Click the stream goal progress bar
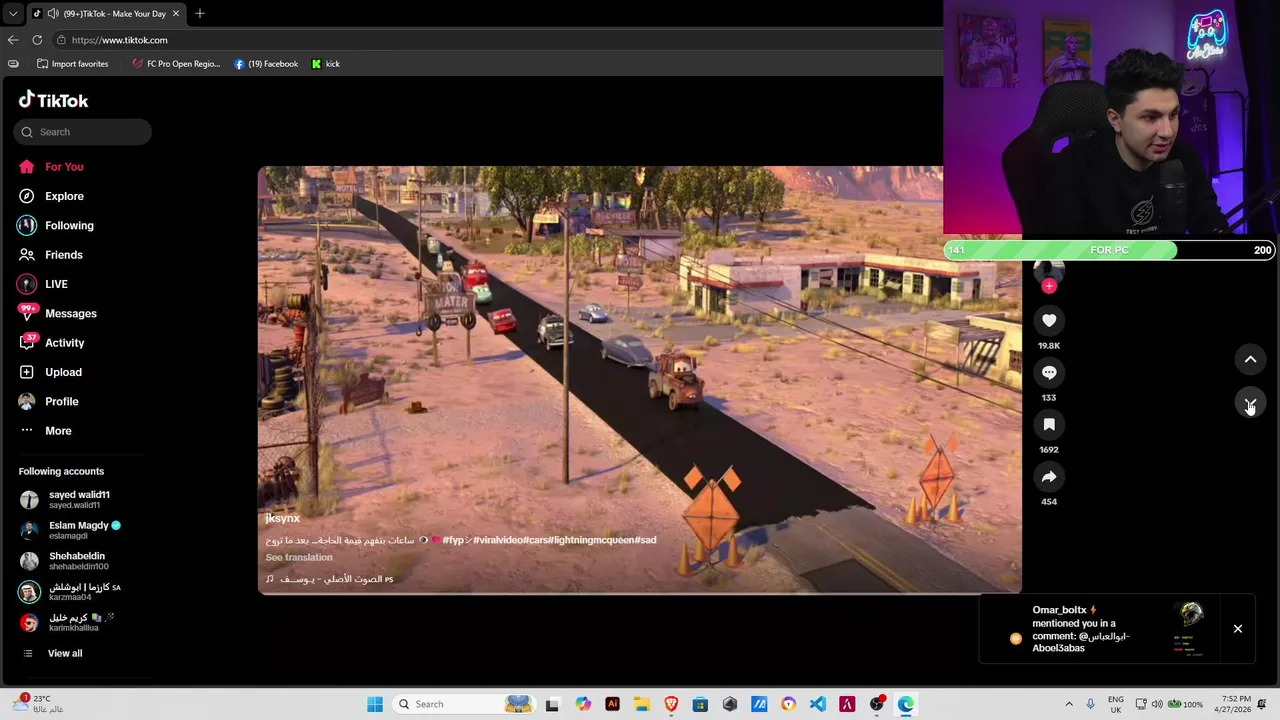 click(1109, 250)
